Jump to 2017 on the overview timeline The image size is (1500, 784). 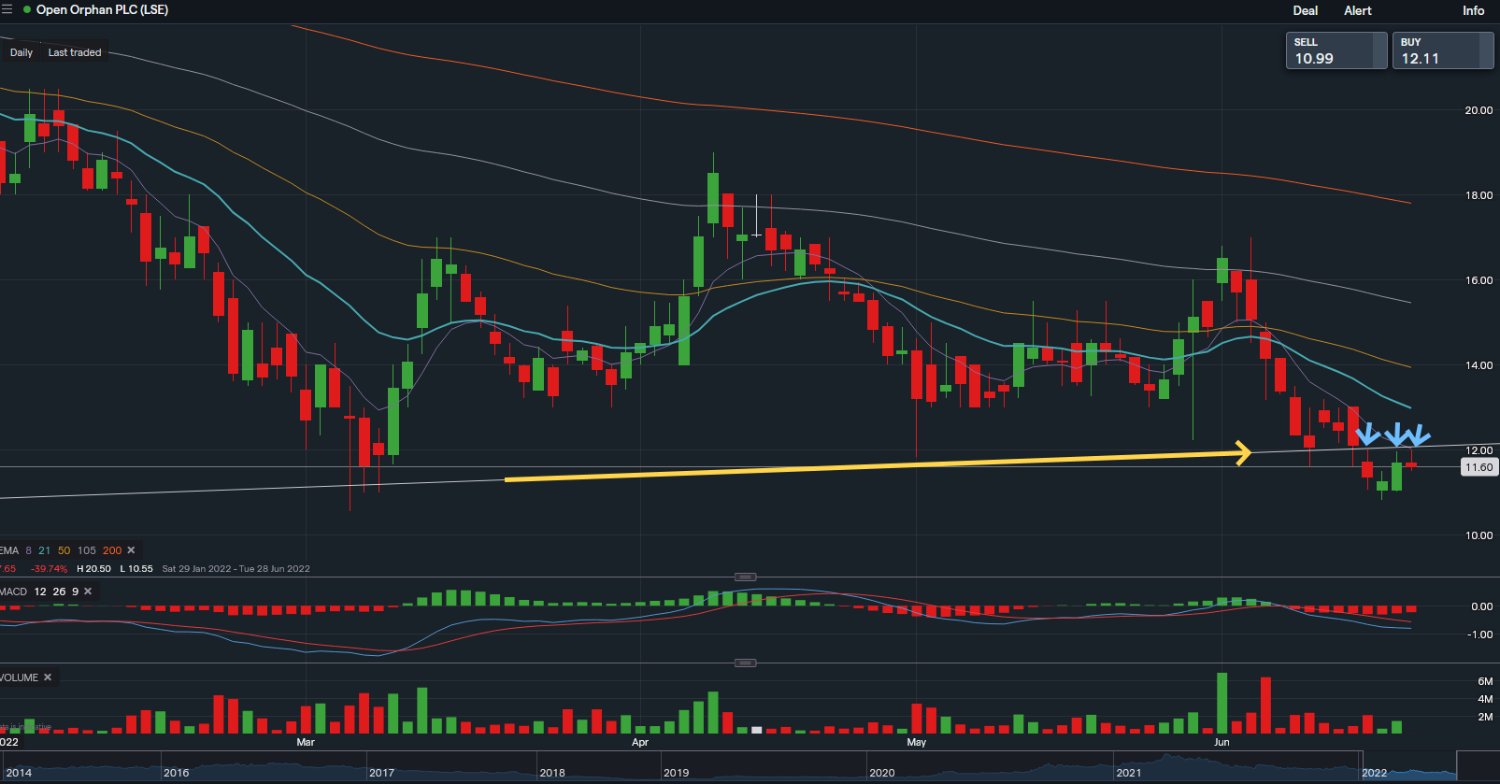tap(383, 773)
